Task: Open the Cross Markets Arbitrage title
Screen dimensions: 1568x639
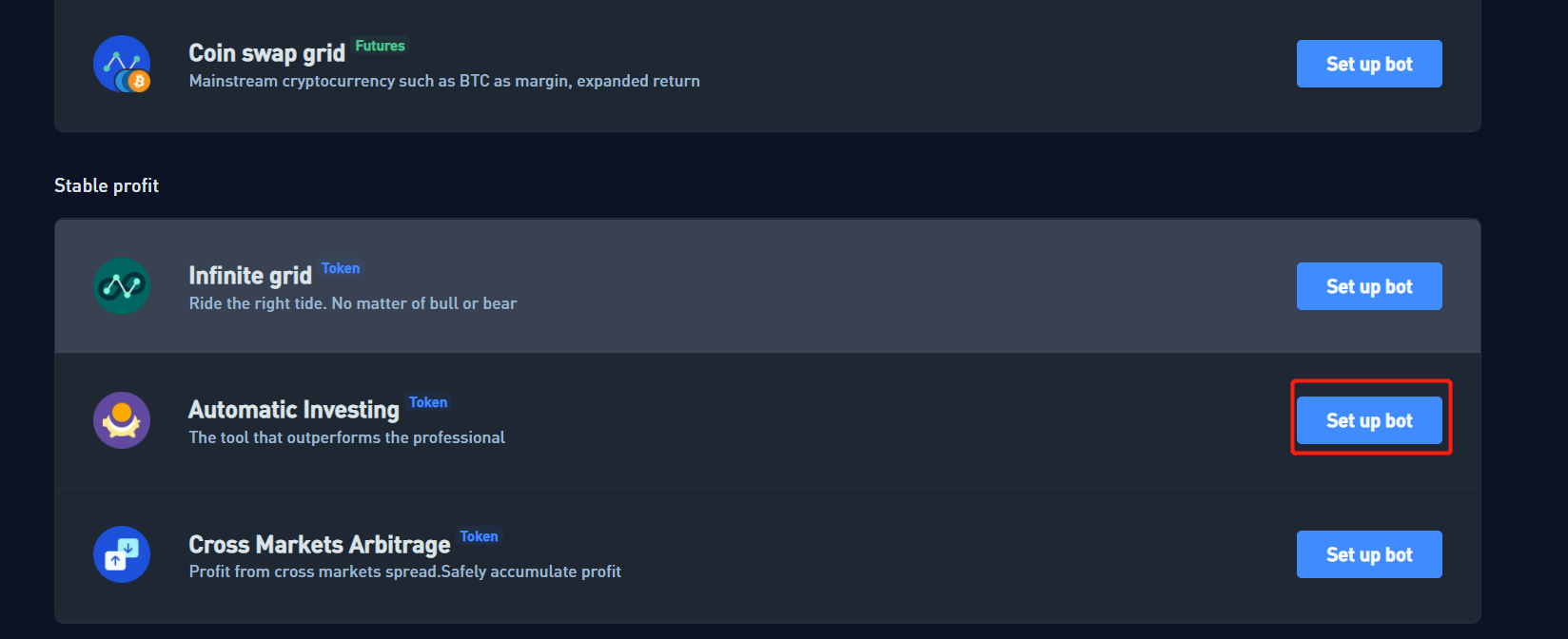Action: coord(320,545)
